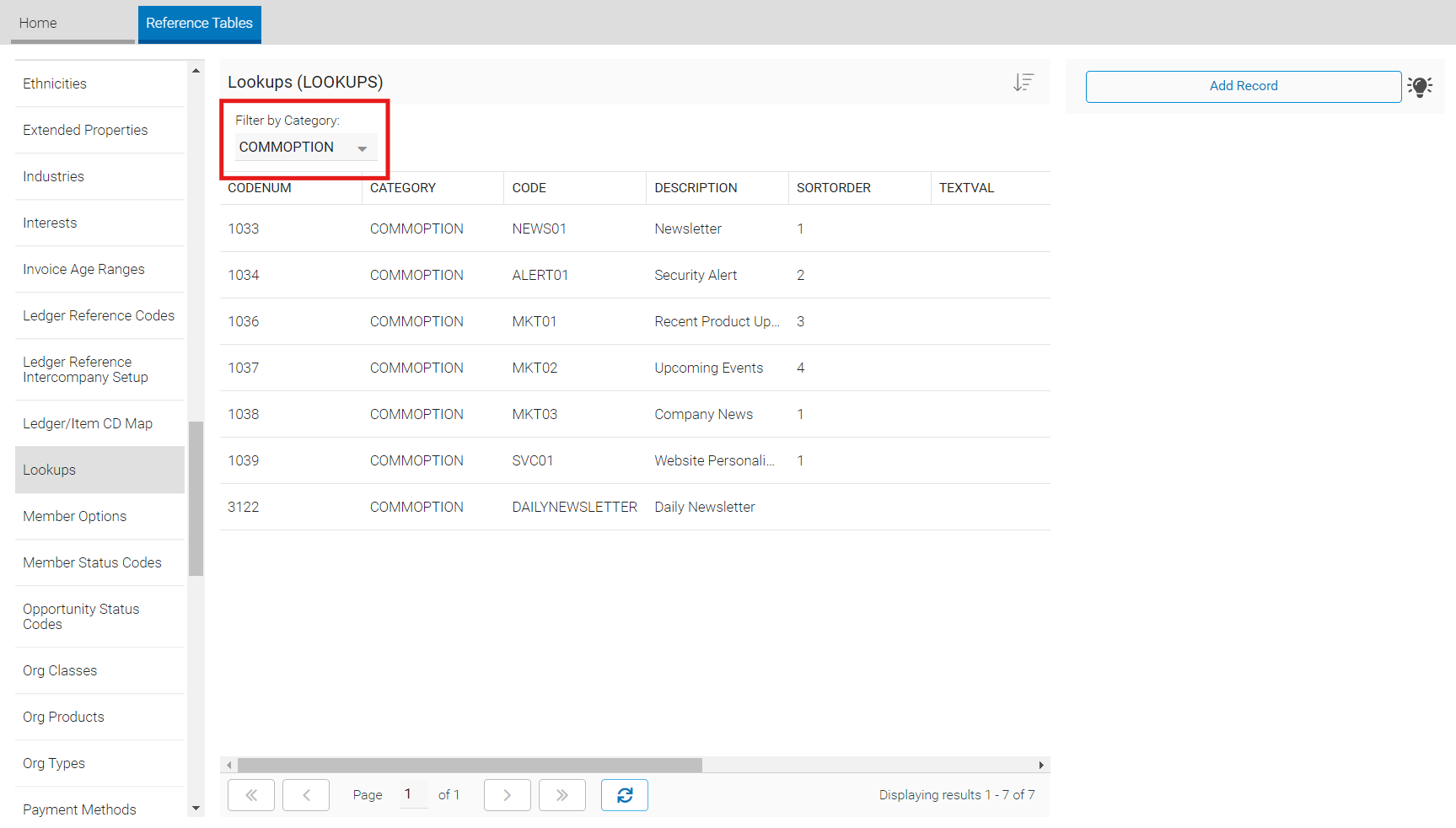Open Industries reference table
Viewport: 1456px width, 828px height.
(x=99, y=176)
